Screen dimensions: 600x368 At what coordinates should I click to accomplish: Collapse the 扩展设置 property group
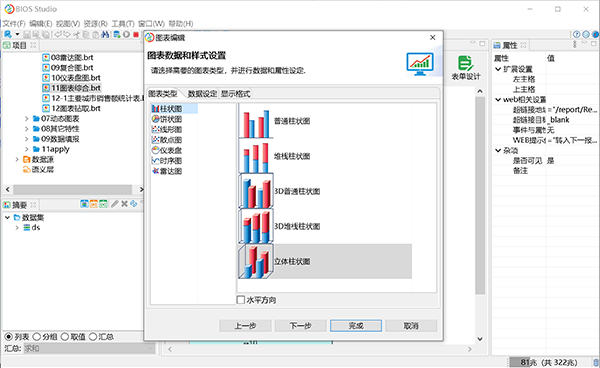[498, 69]
